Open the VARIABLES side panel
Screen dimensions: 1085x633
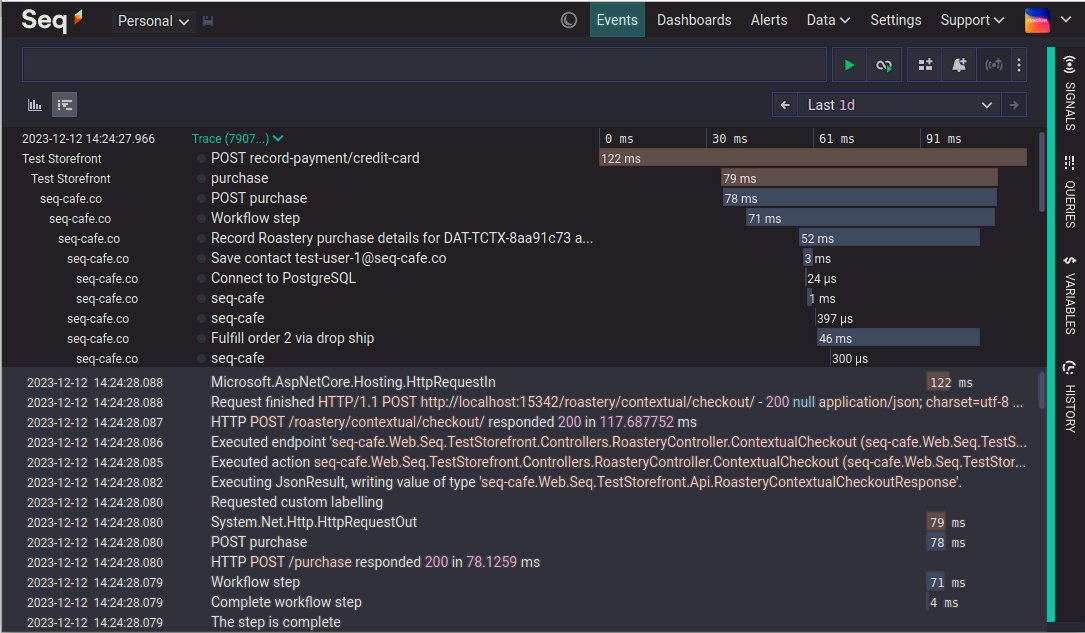(x=1070, y=295)
